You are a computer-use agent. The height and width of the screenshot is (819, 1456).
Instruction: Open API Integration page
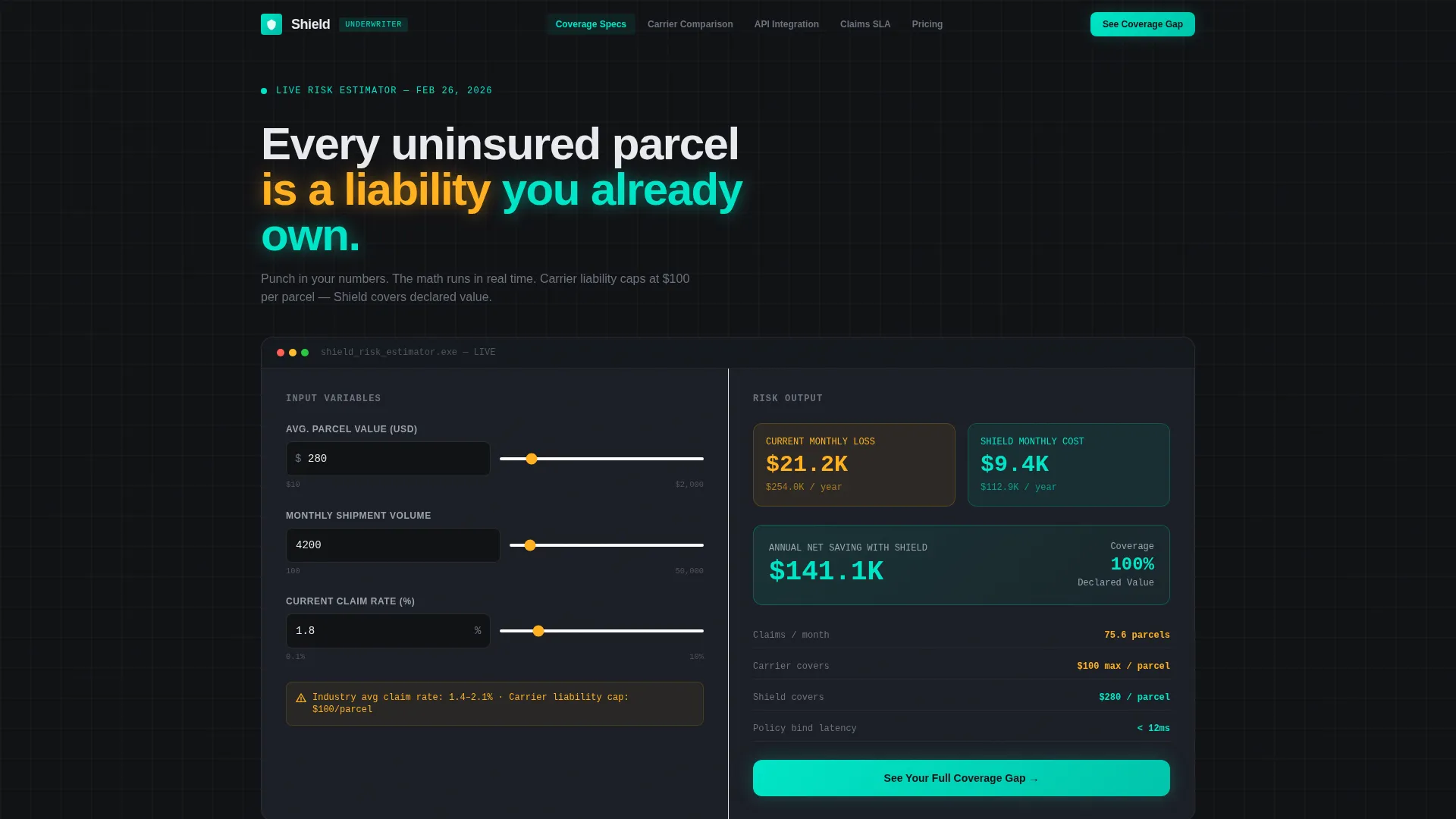click(786, 24)
